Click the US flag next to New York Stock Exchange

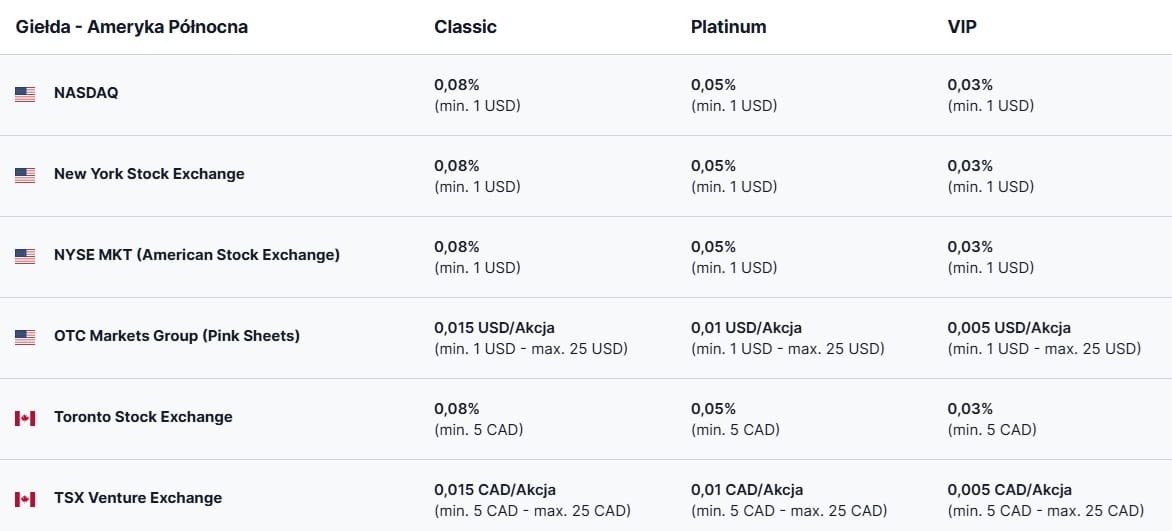[x=25, y=175]
